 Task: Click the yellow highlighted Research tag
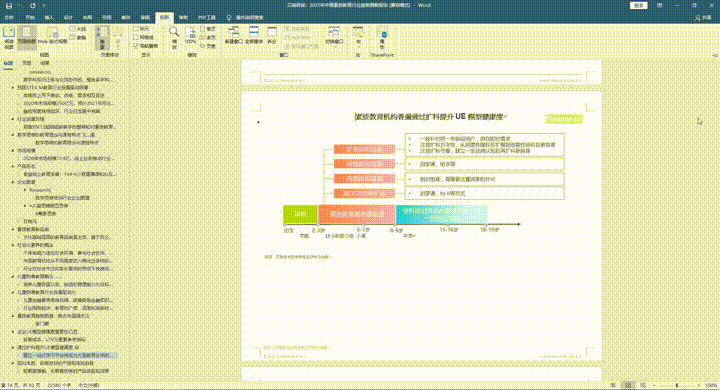pyautogui.click(x=564, y=119)
